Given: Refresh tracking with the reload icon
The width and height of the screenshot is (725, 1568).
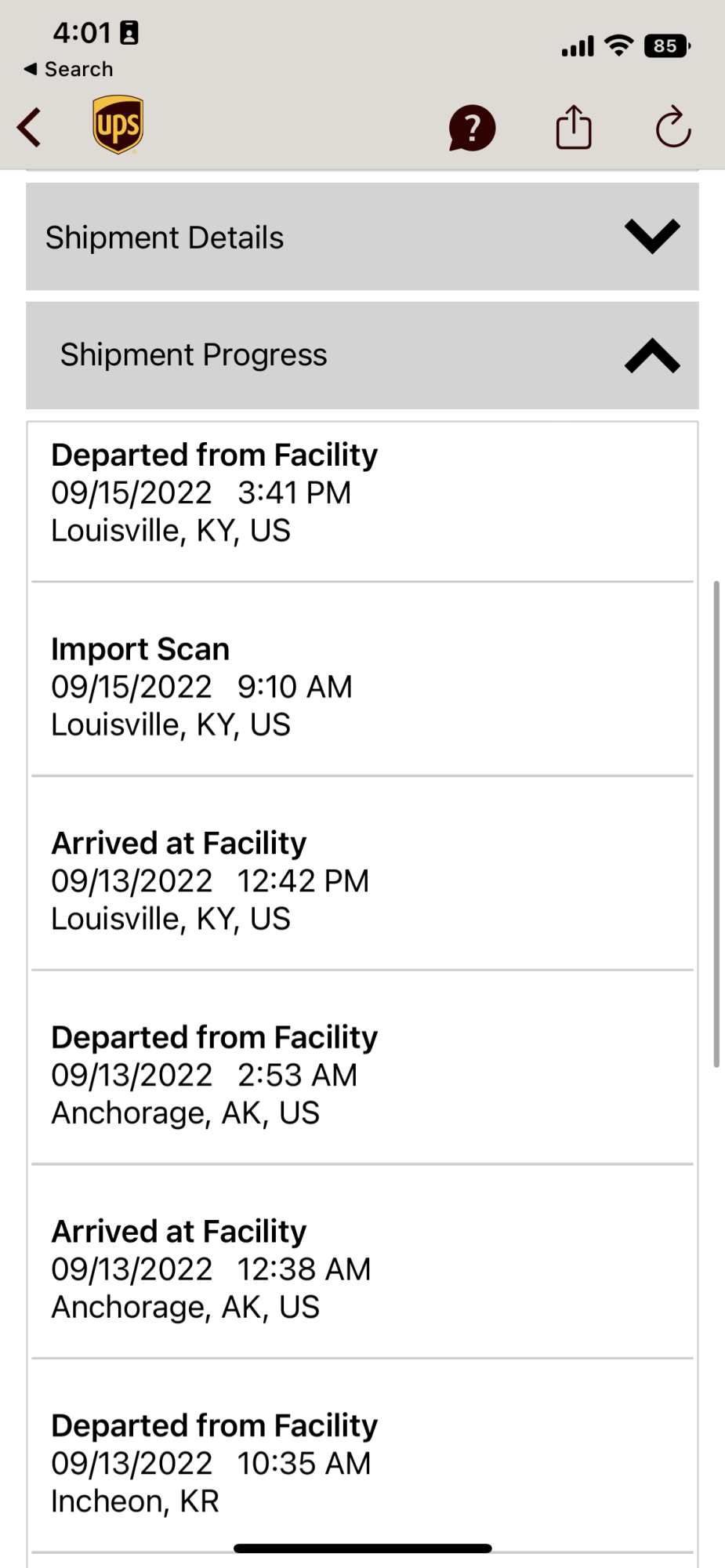Looking at the screenshot, I should (673, 127).
